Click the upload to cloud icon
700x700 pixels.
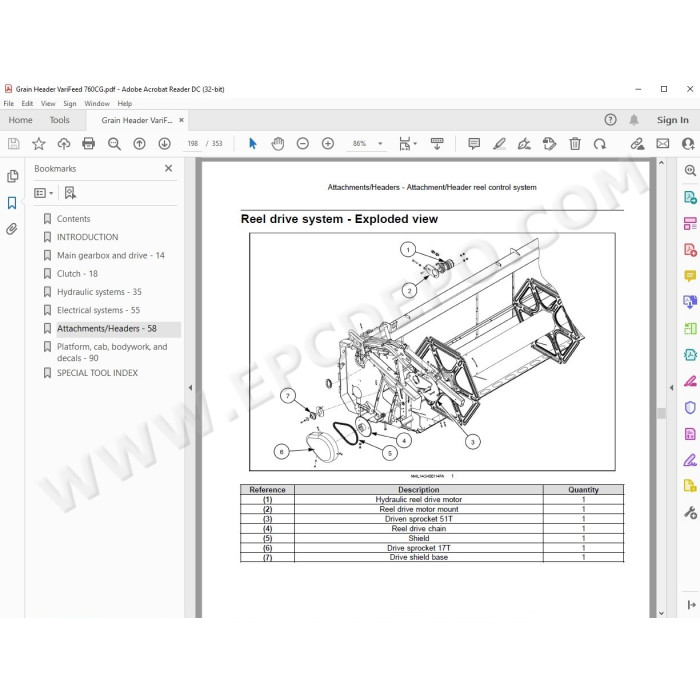click(x=64, y=143)
